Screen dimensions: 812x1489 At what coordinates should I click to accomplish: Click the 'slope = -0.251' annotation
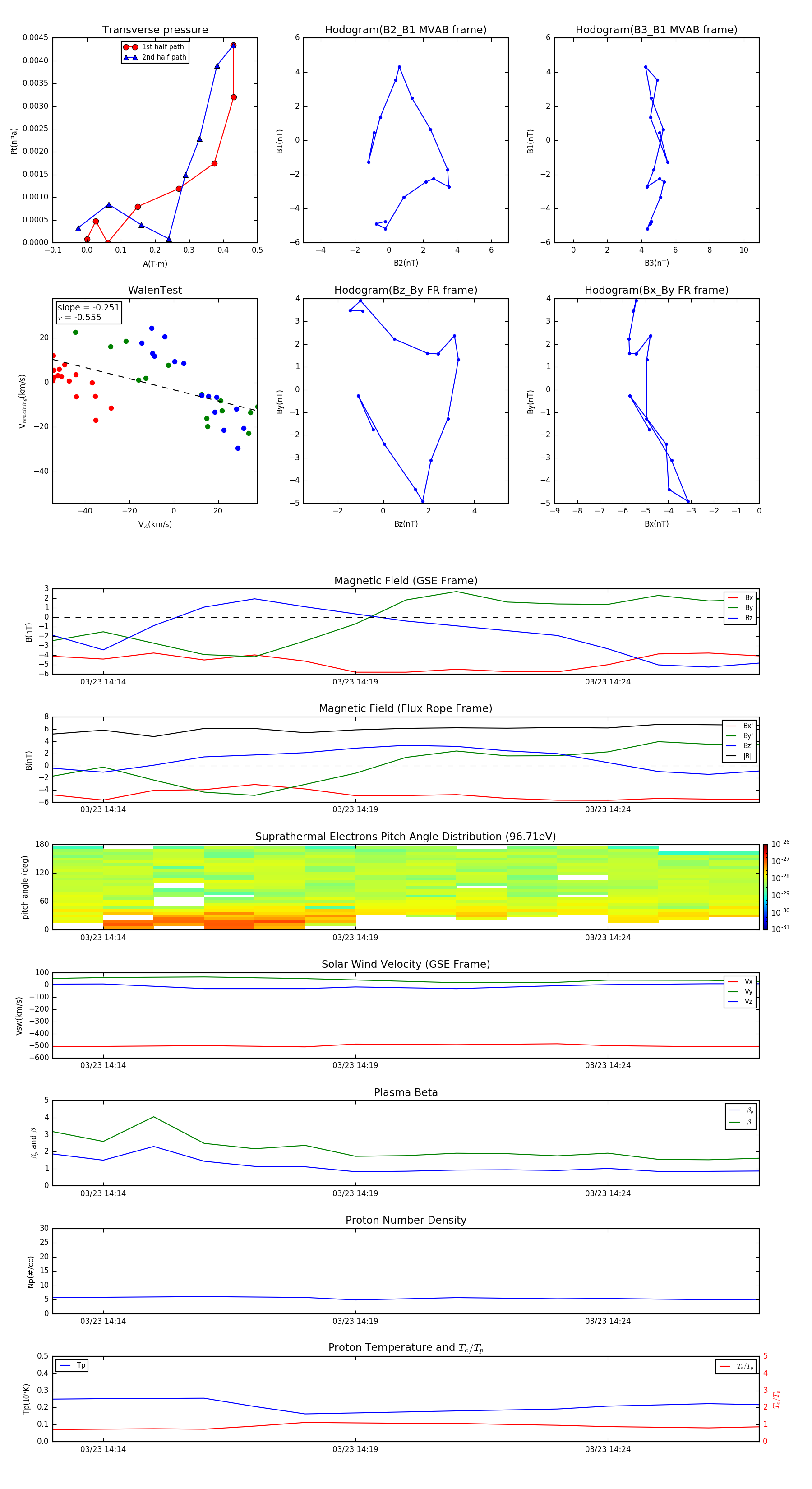(x=88, y=308)
